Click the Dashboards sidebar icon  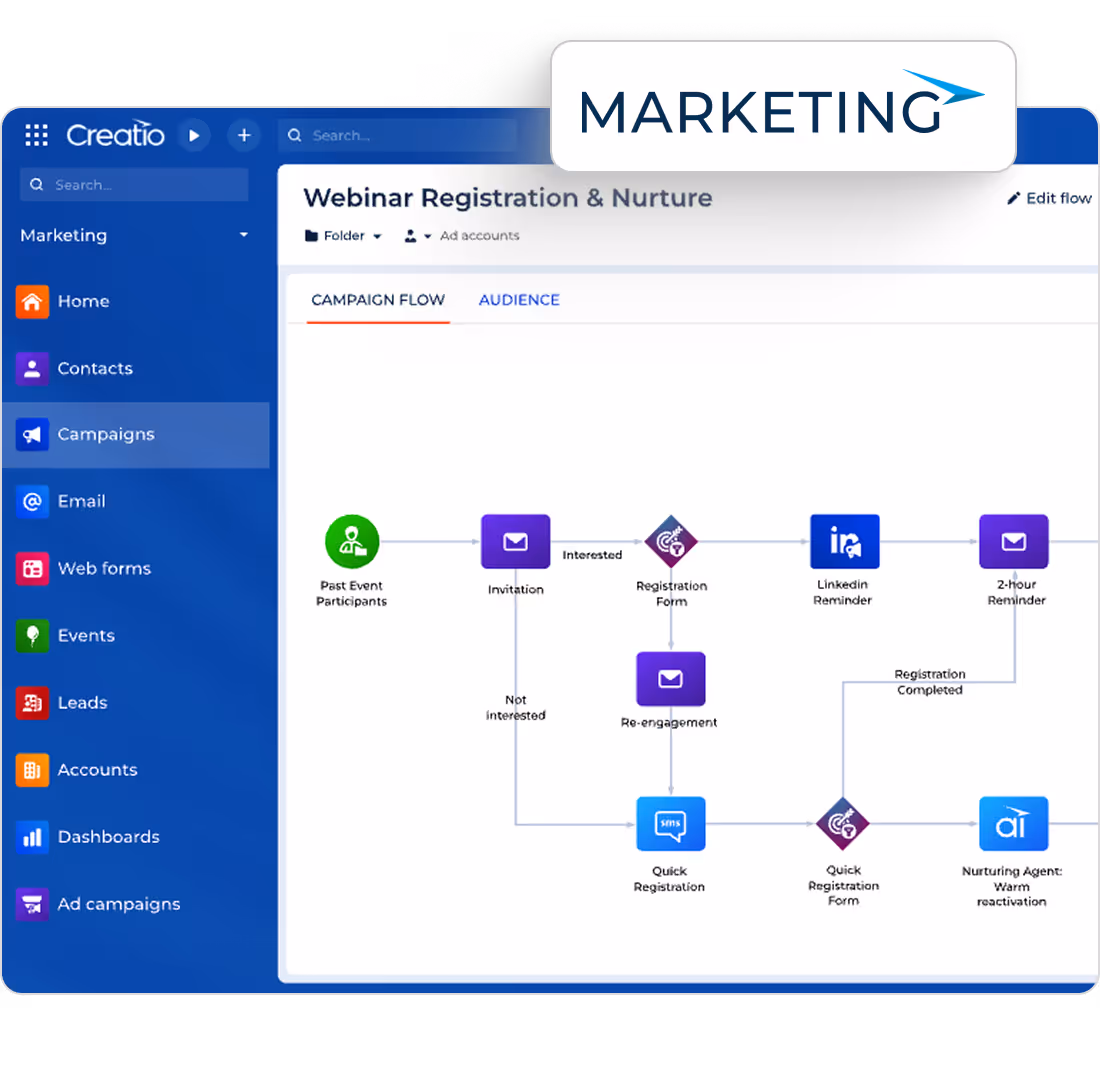pyautogui.click(x=31, y=836)
